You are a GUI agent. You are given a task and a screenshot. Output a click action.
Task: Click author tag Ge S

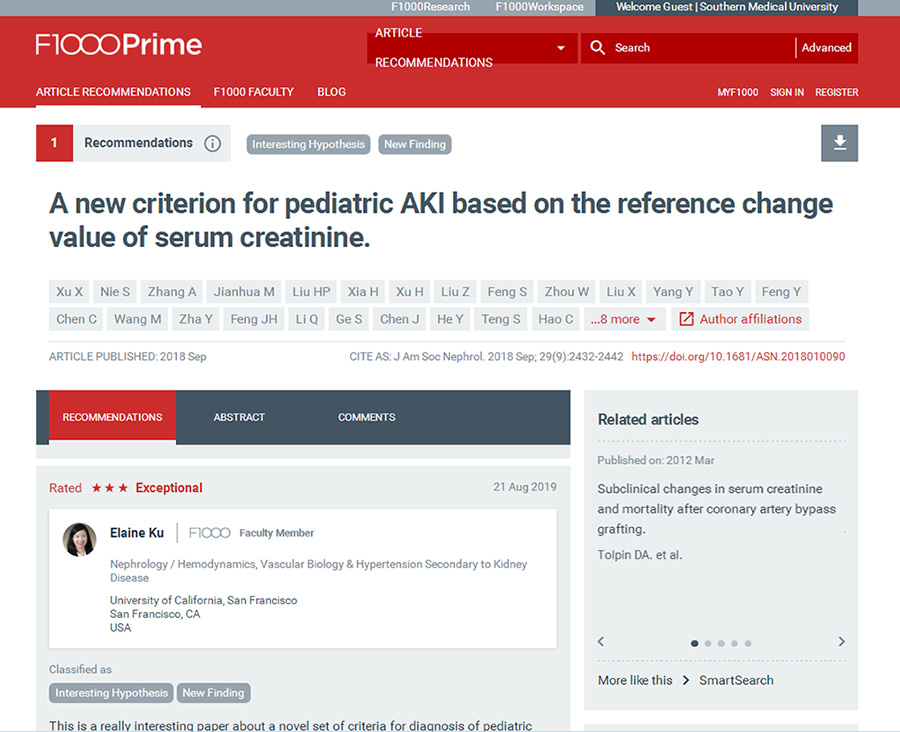348,319
